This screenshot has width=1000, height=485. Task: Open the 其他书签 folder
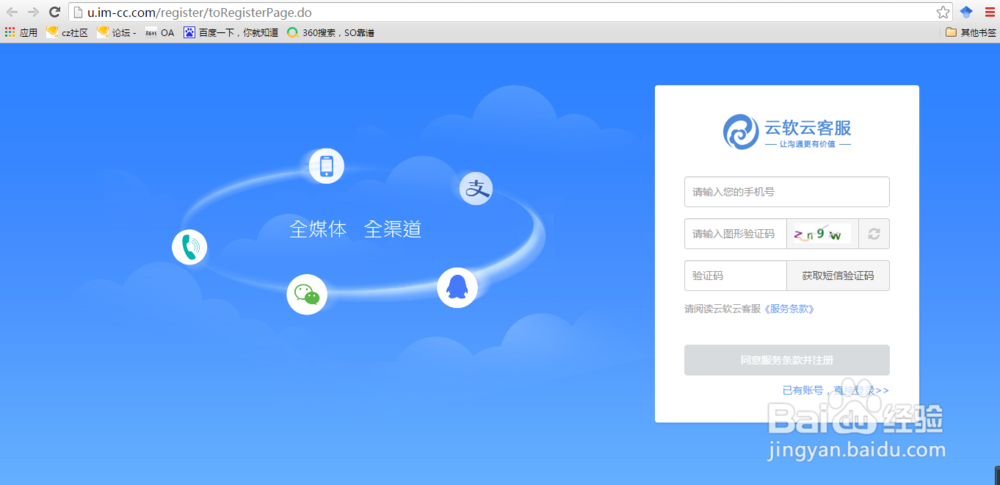pyautogui.click(x=971, y=33)
